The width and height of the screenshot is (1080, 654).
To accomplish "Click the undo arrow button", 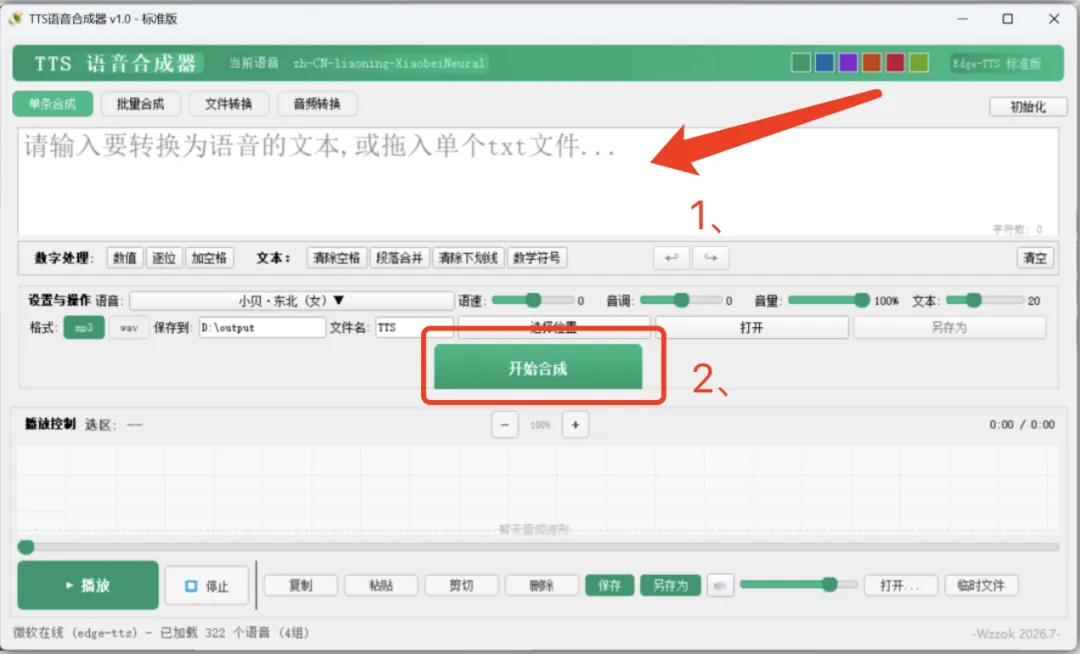I will pyautogui.click(x=672, y=258).
